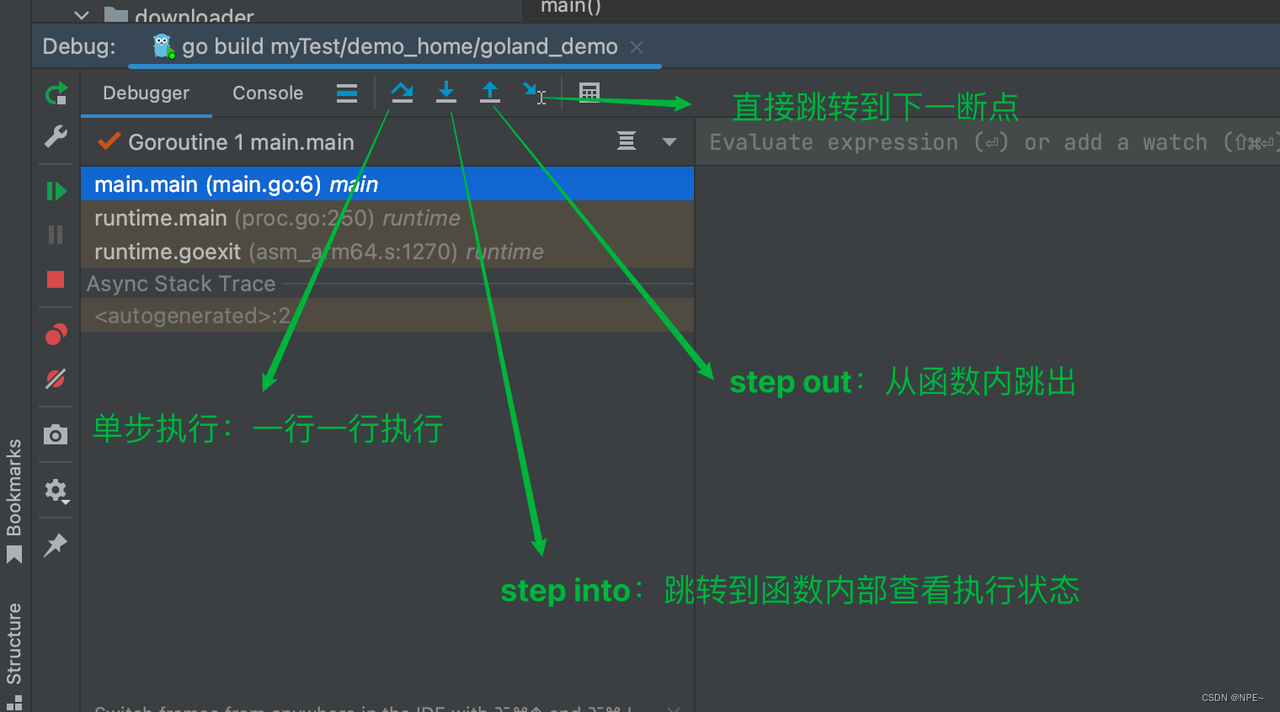This screenshot has width=1280, height=712.
Task: Click the Step Out icon
Action: (x=490, y=92)
